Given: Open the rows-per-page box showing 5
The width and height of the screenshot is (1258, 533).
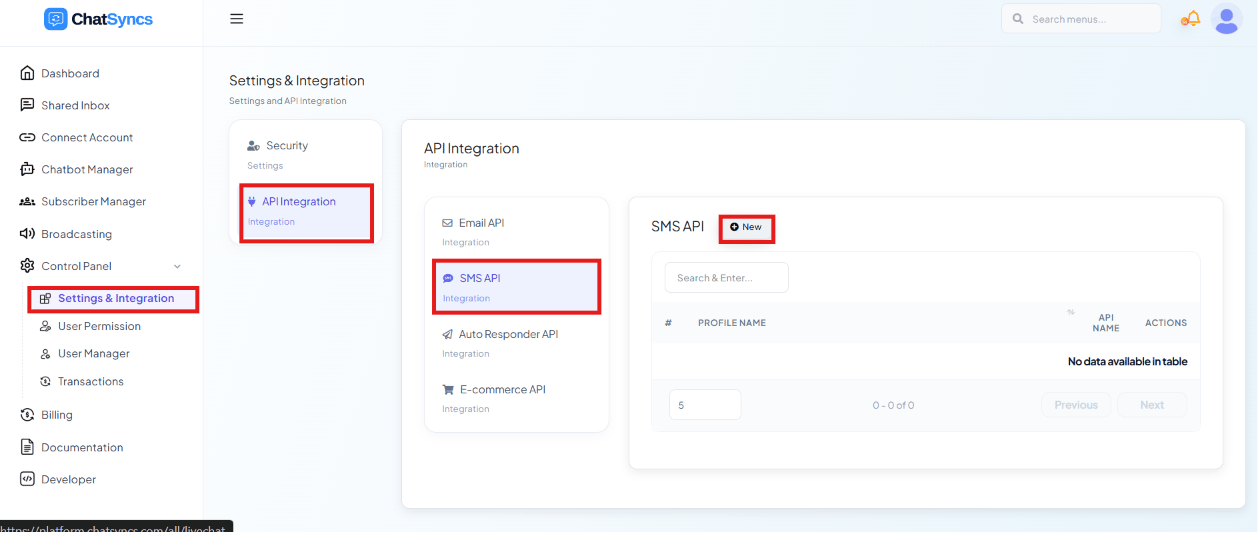Looking at the screenshot, I should 705,405.
